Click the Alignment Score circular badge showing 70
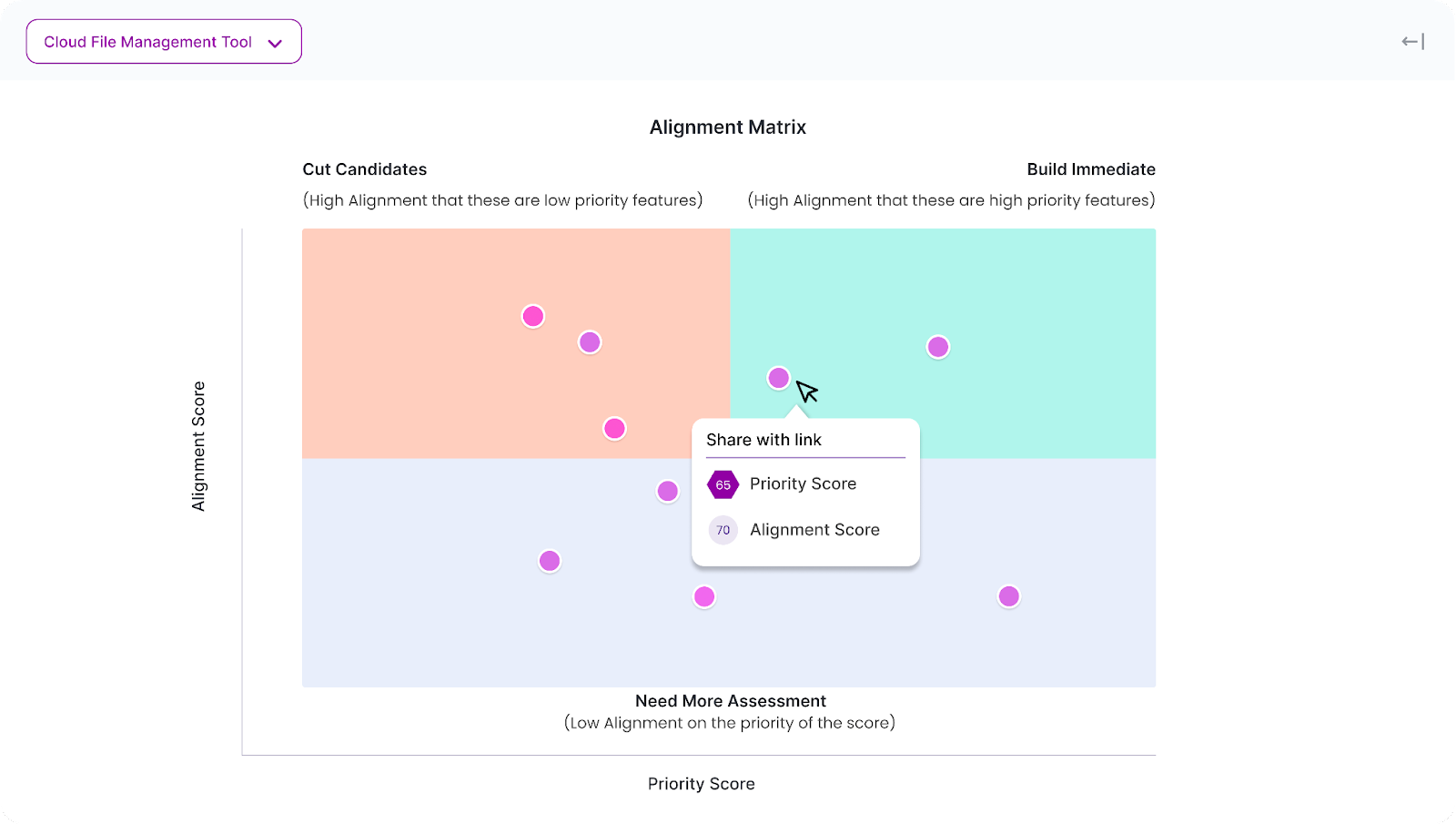Image resolution: width=1456 pixels, height=824 pixels. (723, 529)
